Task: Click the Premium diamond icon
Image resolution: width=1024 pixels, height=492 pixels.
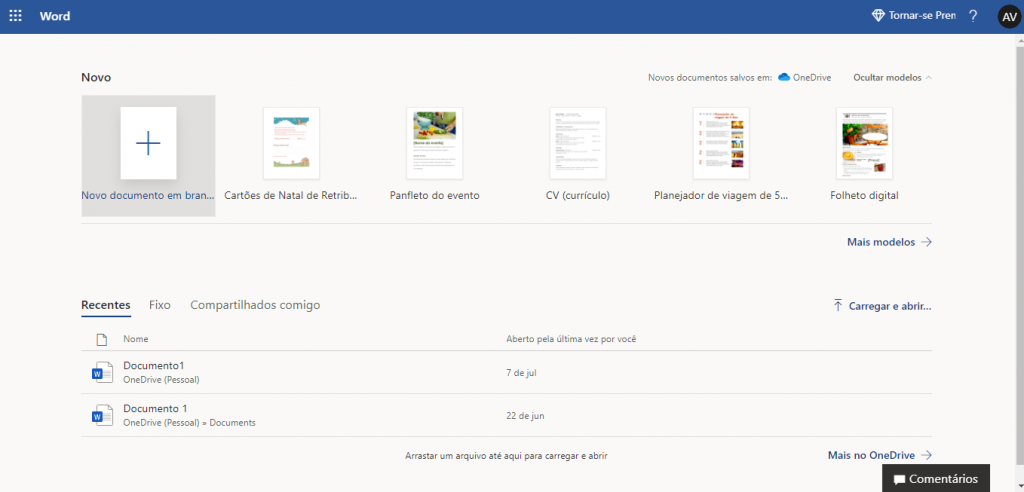Action: tap(878, 16)
